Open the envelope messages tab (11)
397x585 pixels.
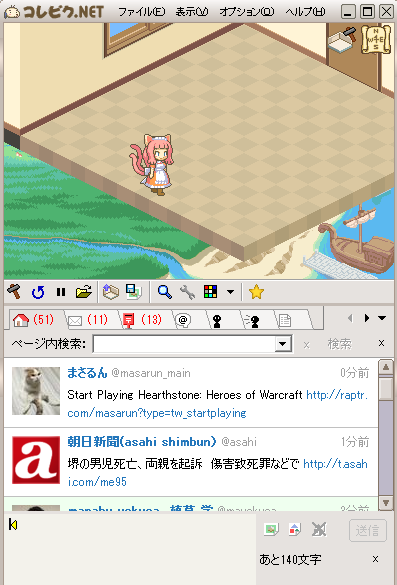click(89, 320)
